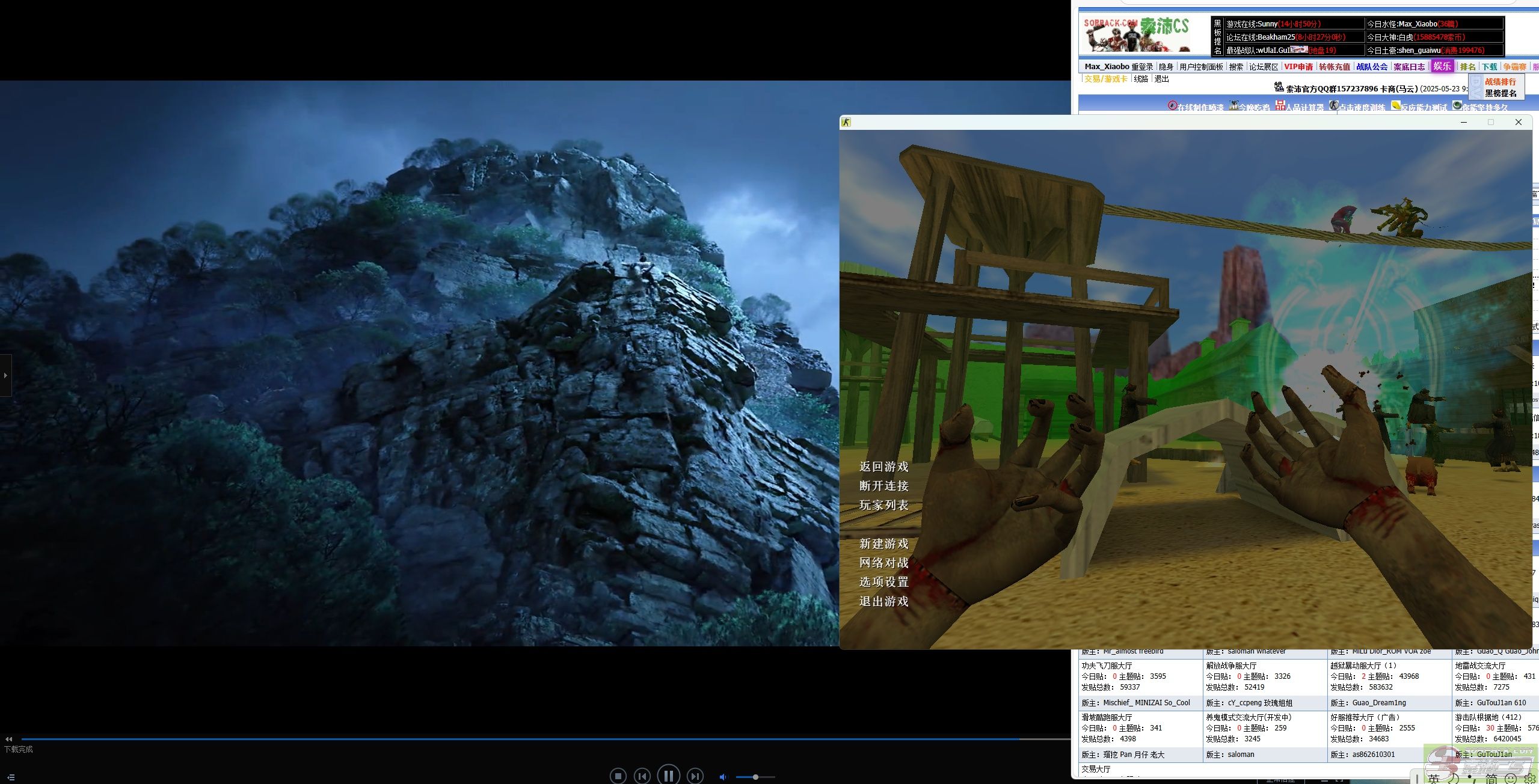1539x784 pixels.
Task: Select 战绩排行 from dropdown popup
Action: pyautogui.click(x=1500, y=82)
